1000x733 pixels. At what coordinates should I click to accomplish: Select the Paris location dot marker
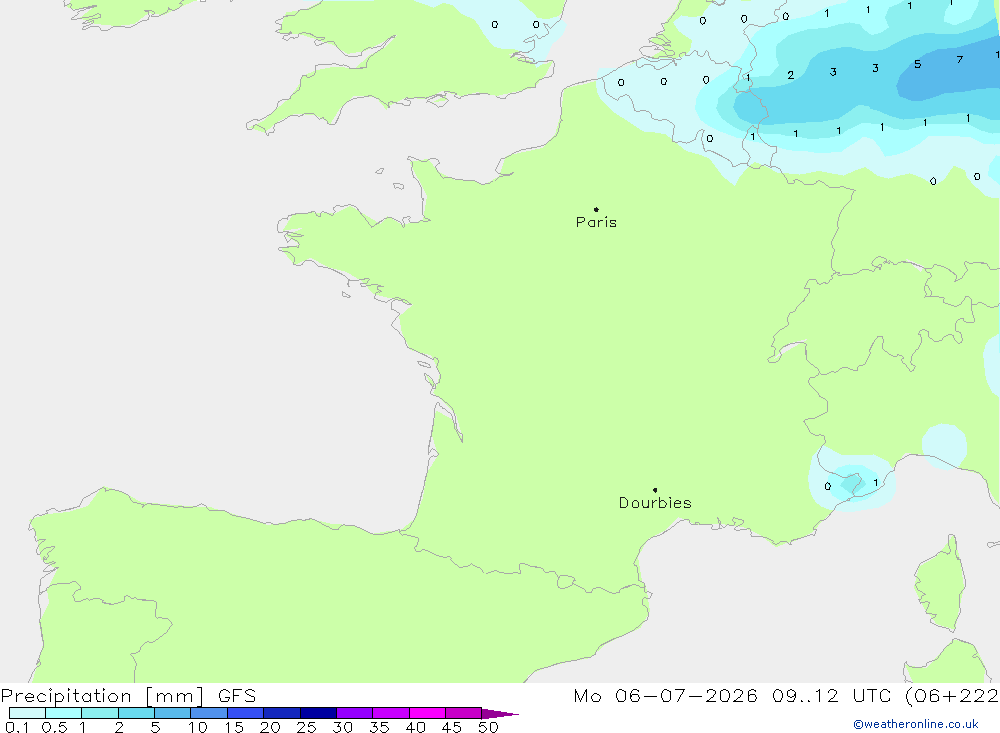tap(596, 209)
